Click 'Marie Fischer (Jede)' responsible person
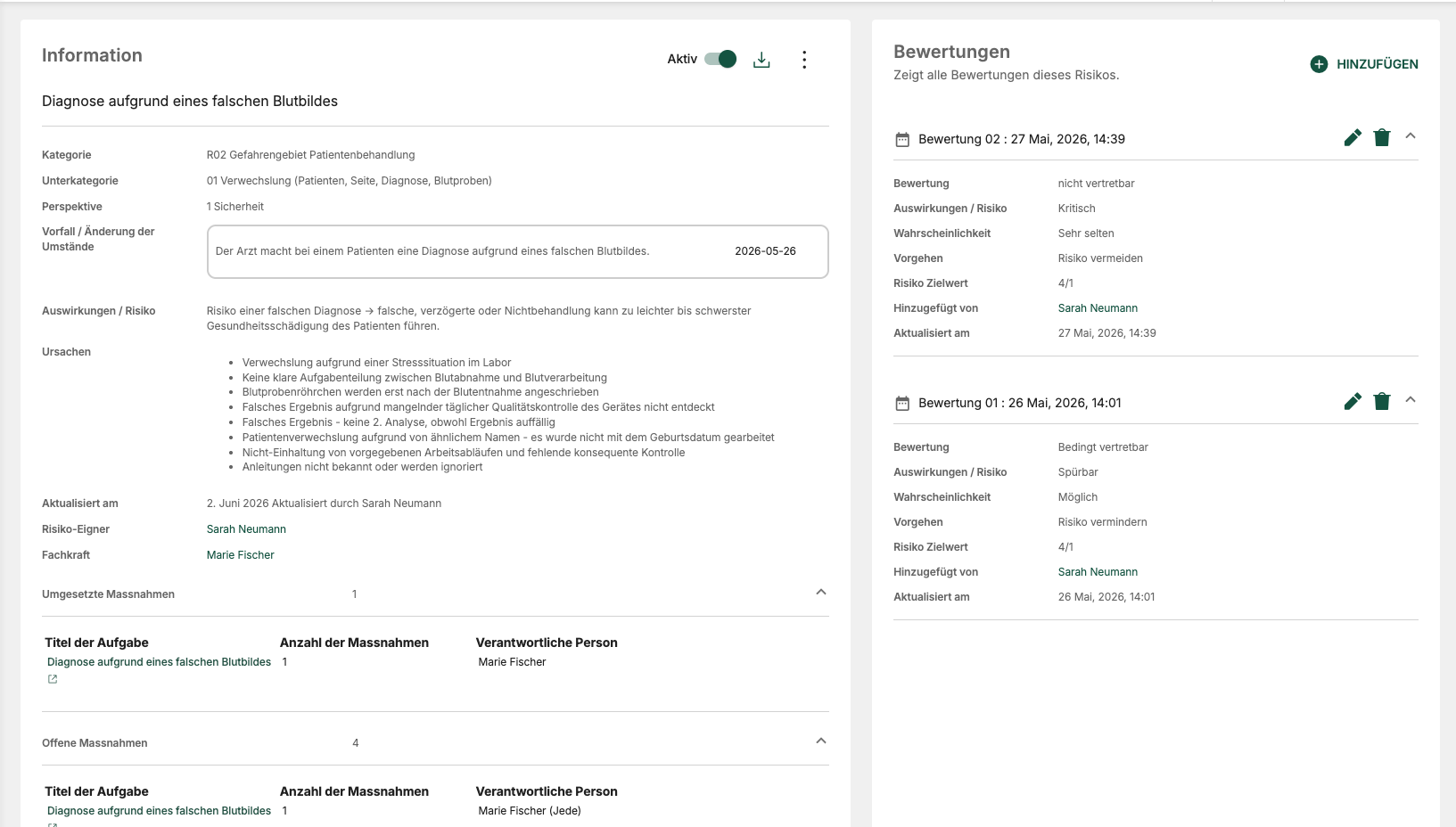 point(530,811)
